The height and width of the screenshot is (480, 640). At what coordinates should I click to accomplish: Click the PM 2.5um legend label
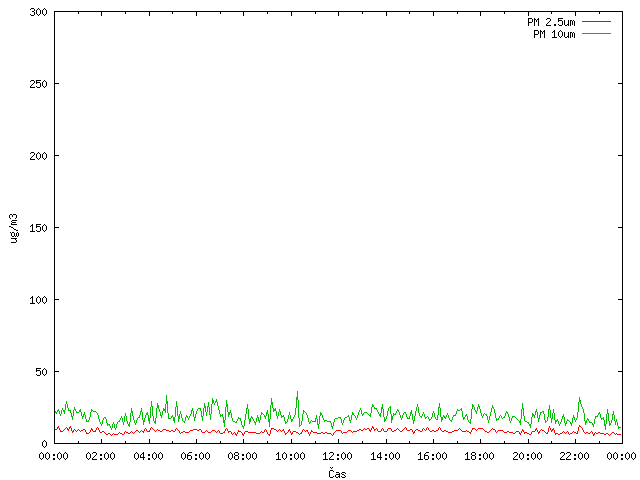[x=551, y=22]
